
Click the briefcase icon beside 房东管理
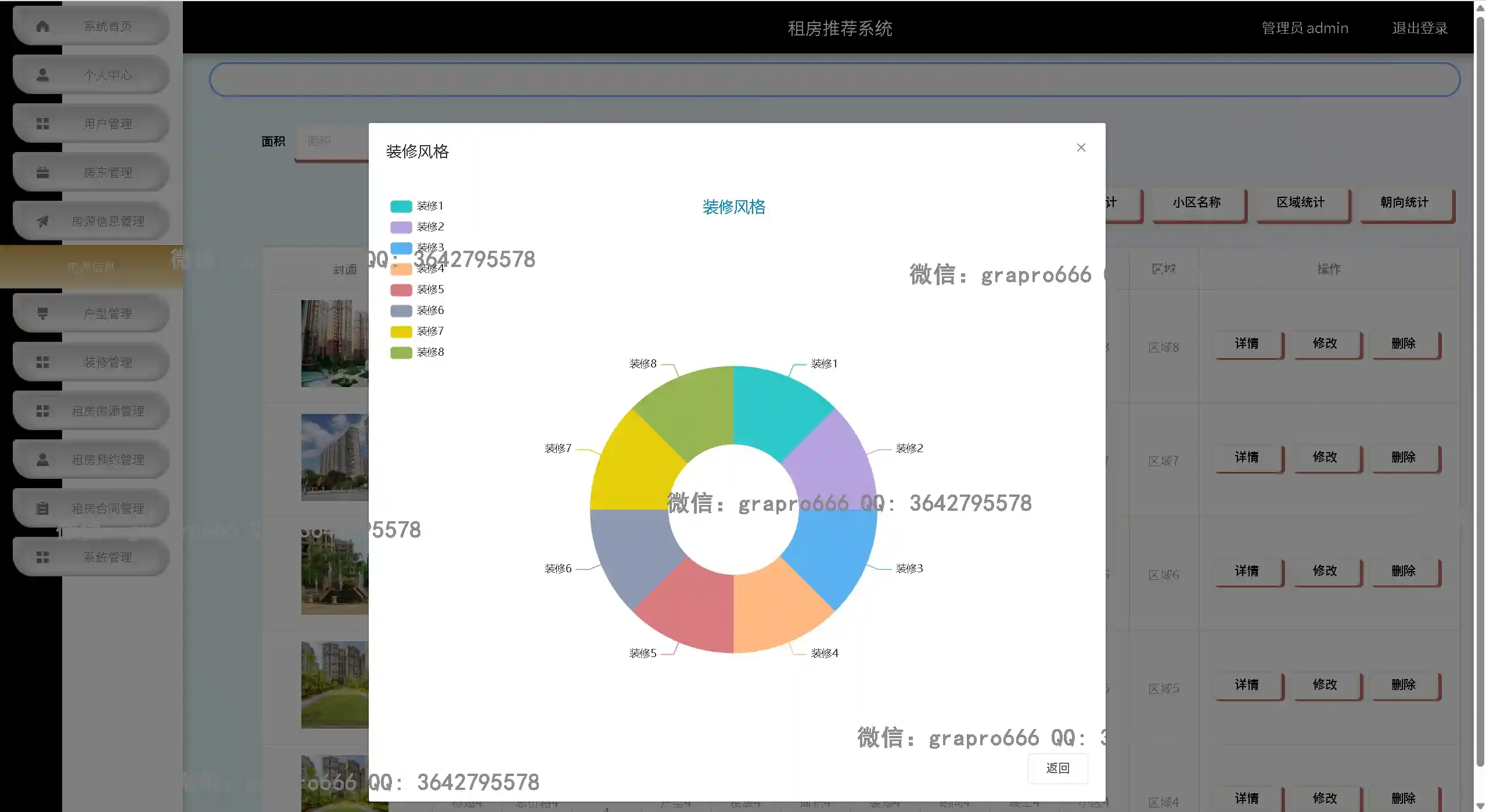click(x=42, y=172)
